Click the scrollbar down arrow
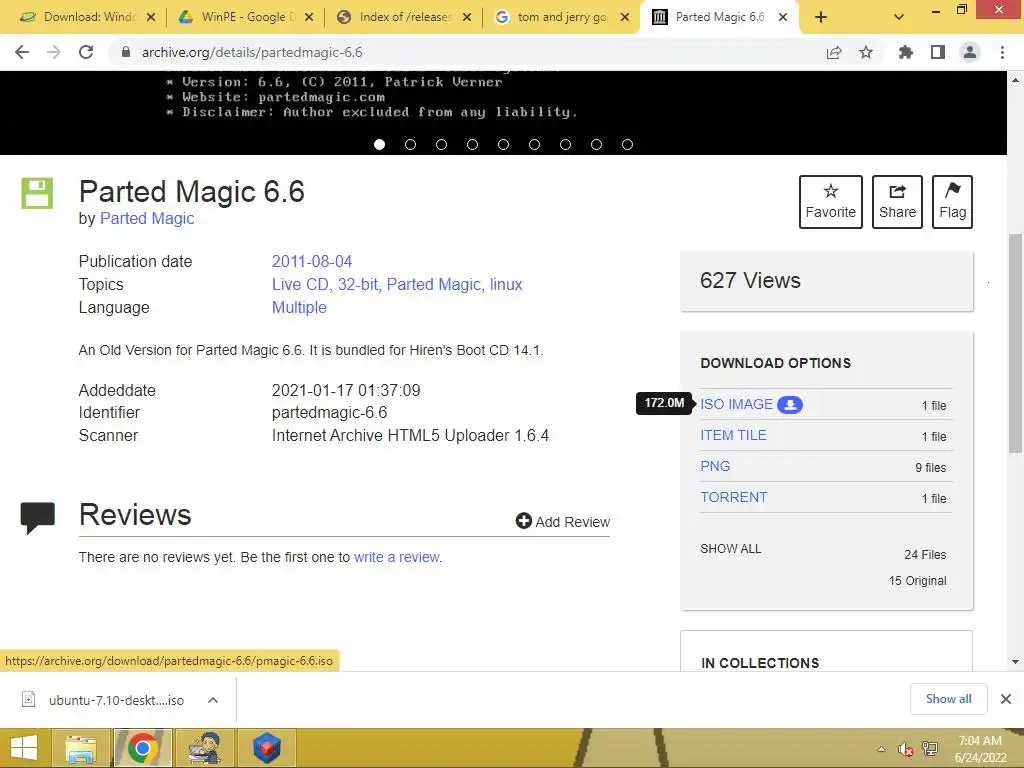The image size is (1024, 768). click(x=1016, y=662)
